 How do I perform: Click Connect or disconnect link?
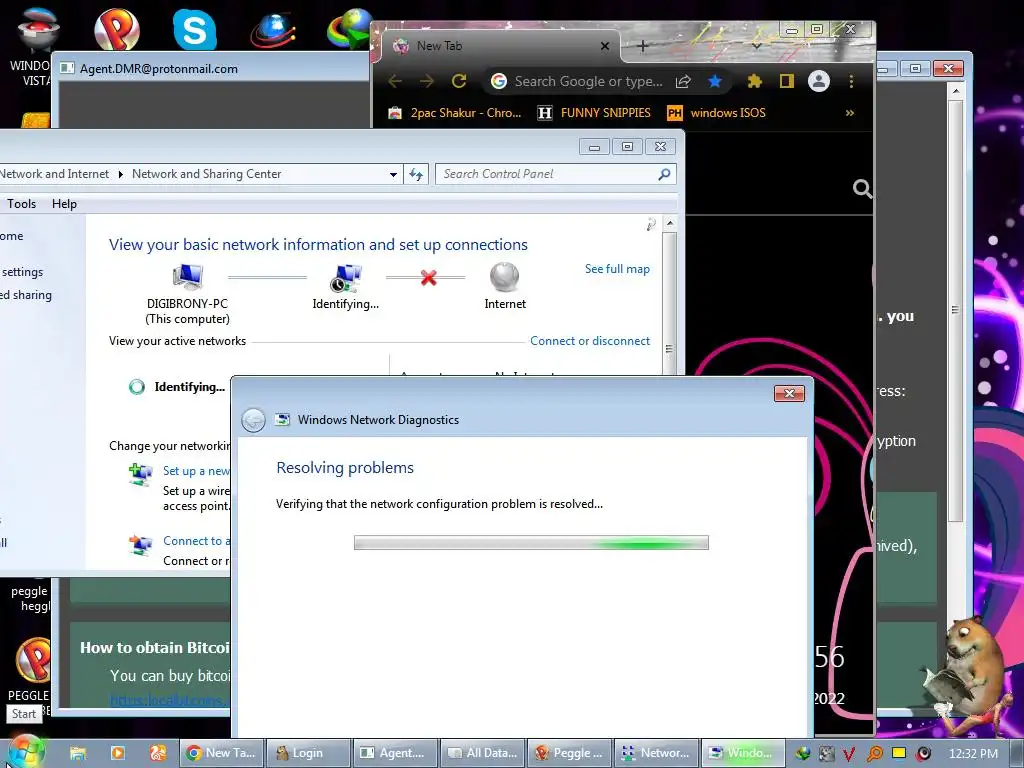[x=590, y=341]
